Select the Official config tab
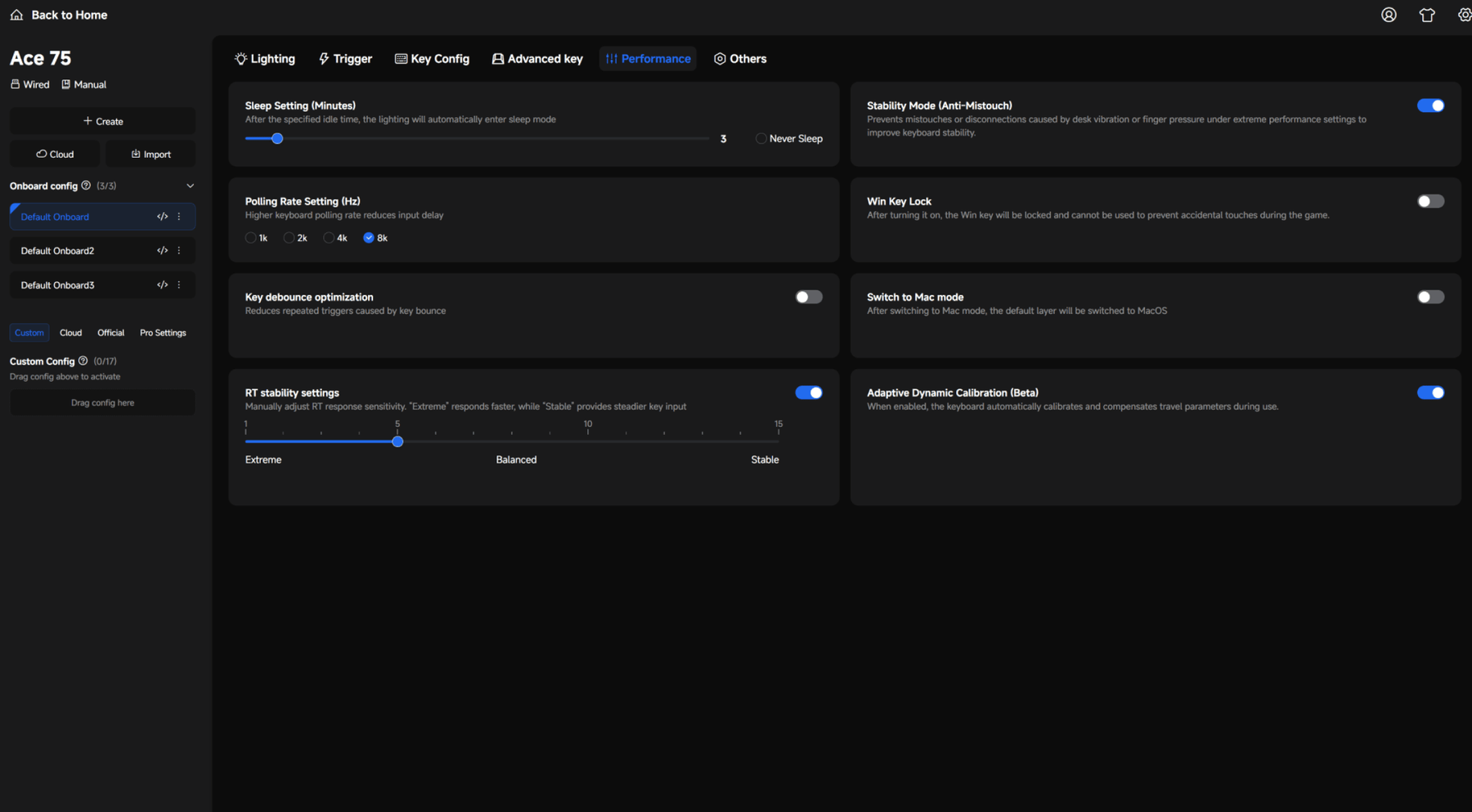The width and height of the screenshot is (1472, 812). pyautogui.click(x=110, y=333)
